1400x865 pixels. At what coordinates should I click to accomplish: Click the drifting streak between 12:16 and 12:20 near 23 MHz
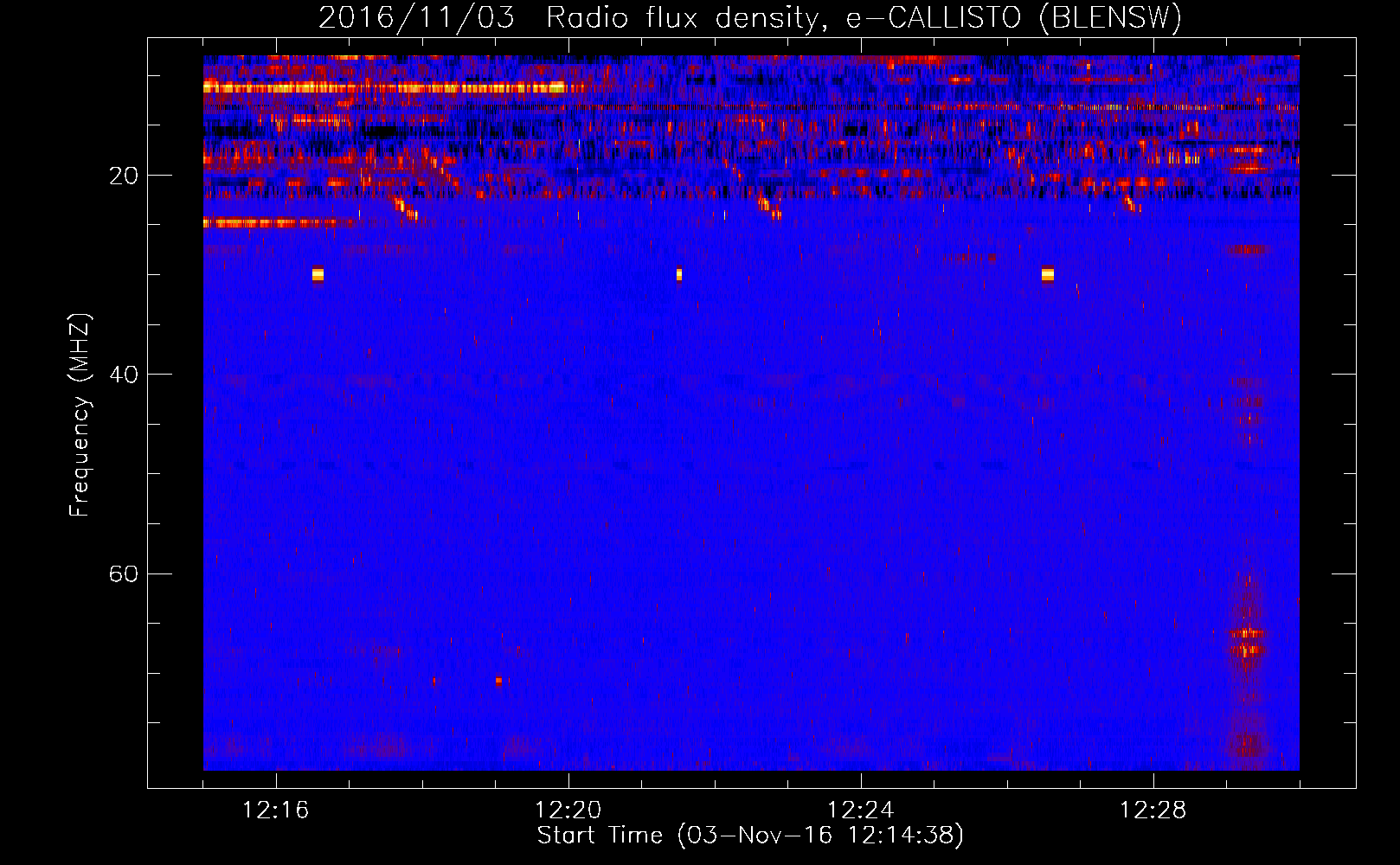click(x=406, y=208)
